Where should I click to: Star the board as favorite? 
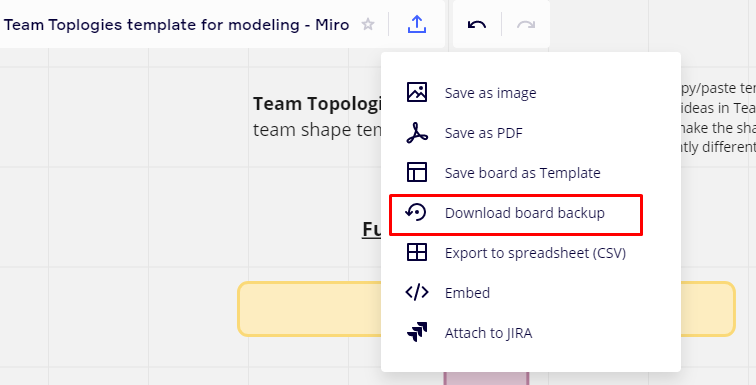pyautogui.click(x=368, y=25)
